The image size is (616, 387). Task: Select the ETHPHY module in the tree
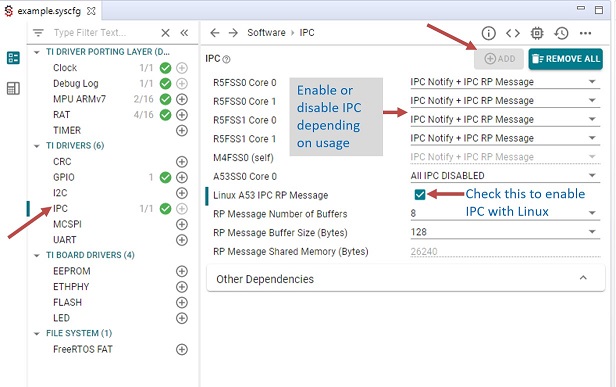(71, 287)
